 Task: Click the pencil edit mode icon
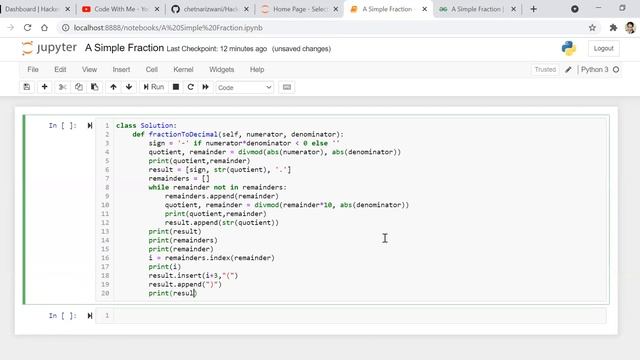pos(568,70)
